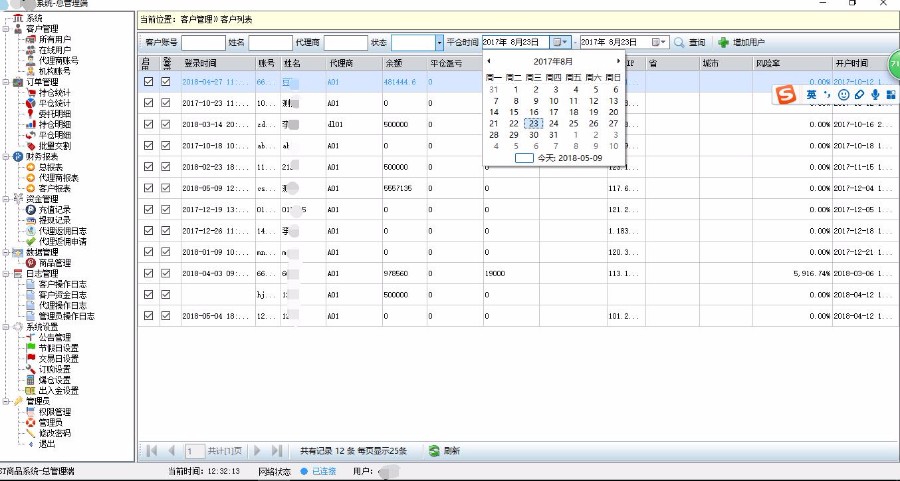
Task: Open 总报表 report
Action: [x=51, y=167]
